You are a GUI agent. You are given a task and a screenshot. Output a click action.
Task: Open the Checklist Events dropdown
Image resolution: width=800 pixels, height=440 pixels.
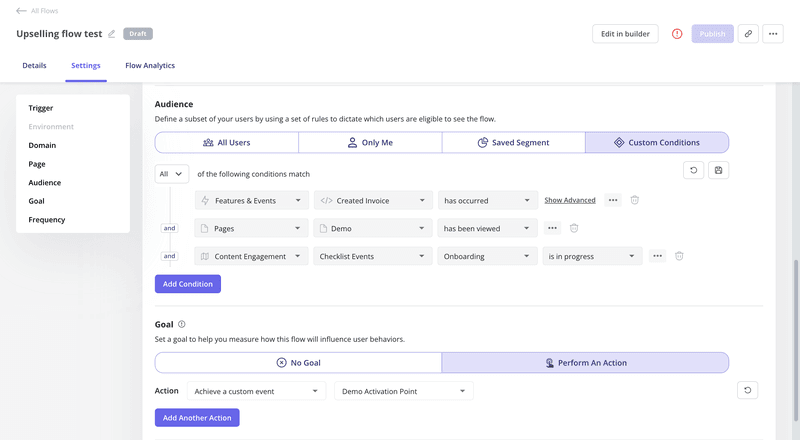click(372, 256)
